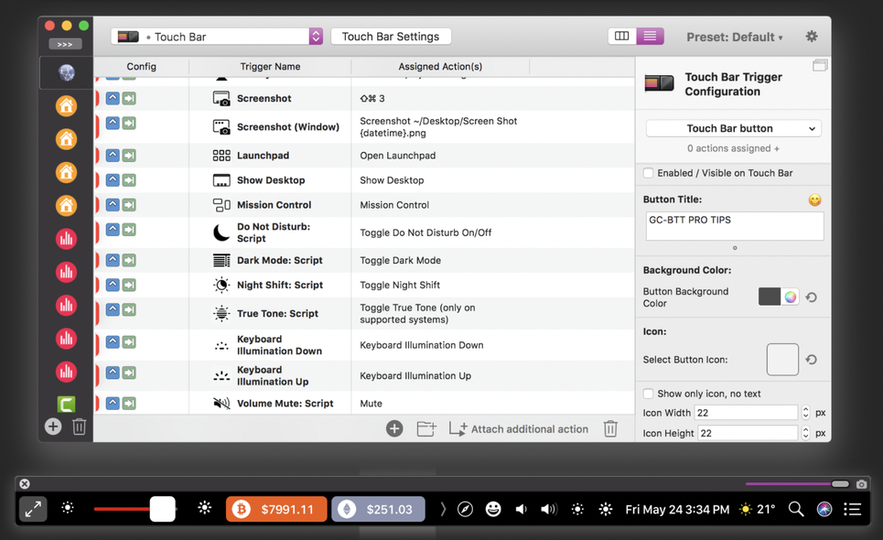This screenshot has width=883, height=540.
Task: Click '0 actions assigned +' link
Action: pyautogui.click(x=733, y=149)
